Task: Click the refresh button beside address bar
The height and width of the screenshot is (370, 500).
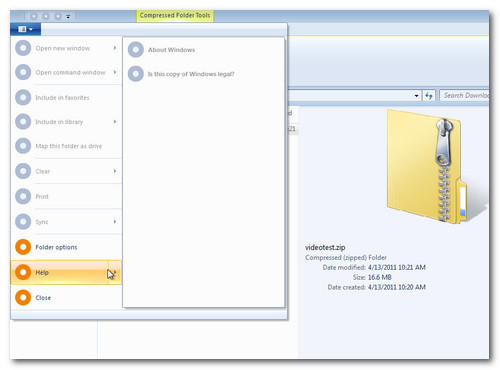Action: (x=429, y=96)
